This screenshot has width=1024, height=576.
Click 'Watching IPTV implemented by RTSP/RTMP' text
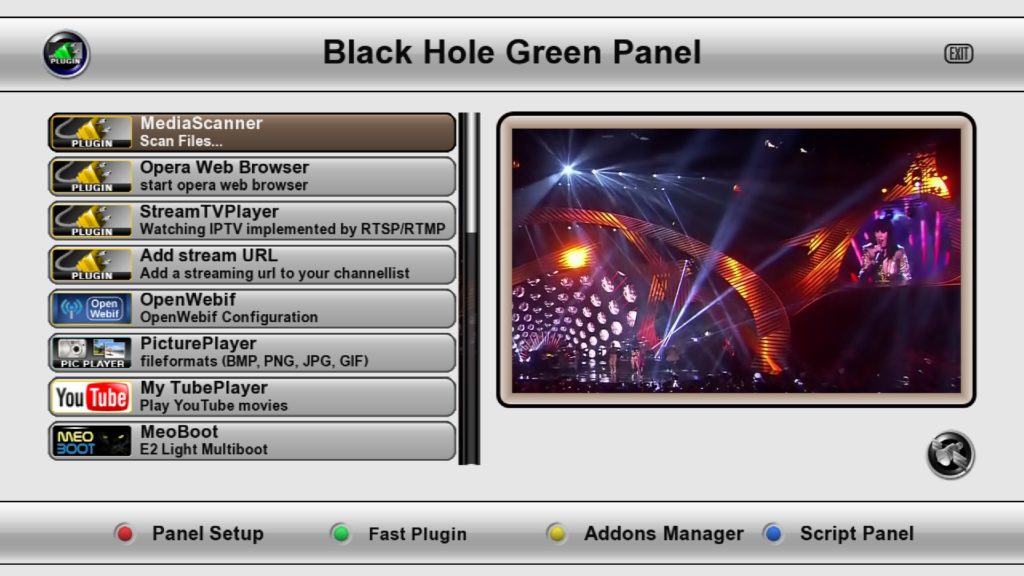coord(293,229)
